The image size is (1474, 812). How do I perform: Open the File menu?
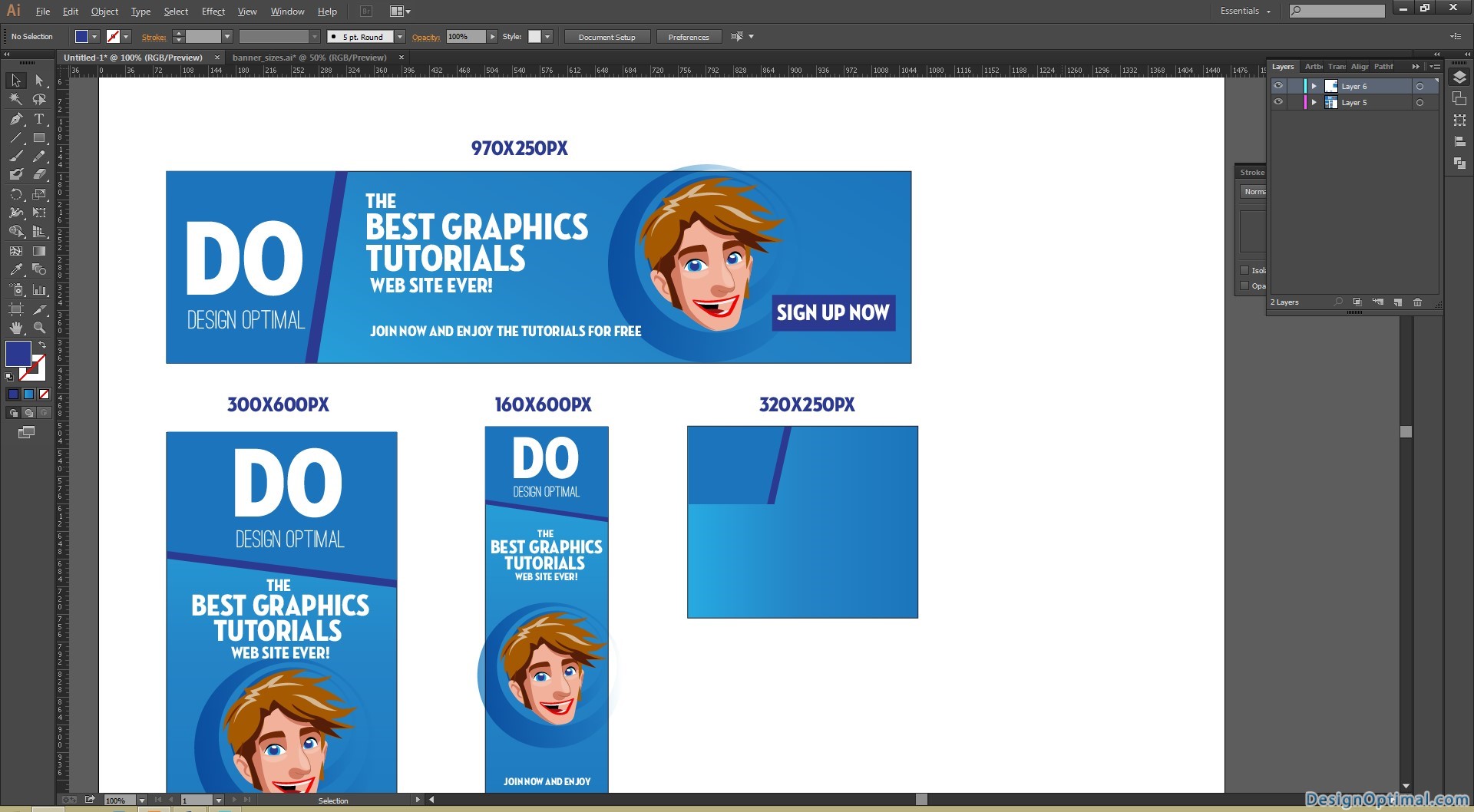(x=43, y=12)
